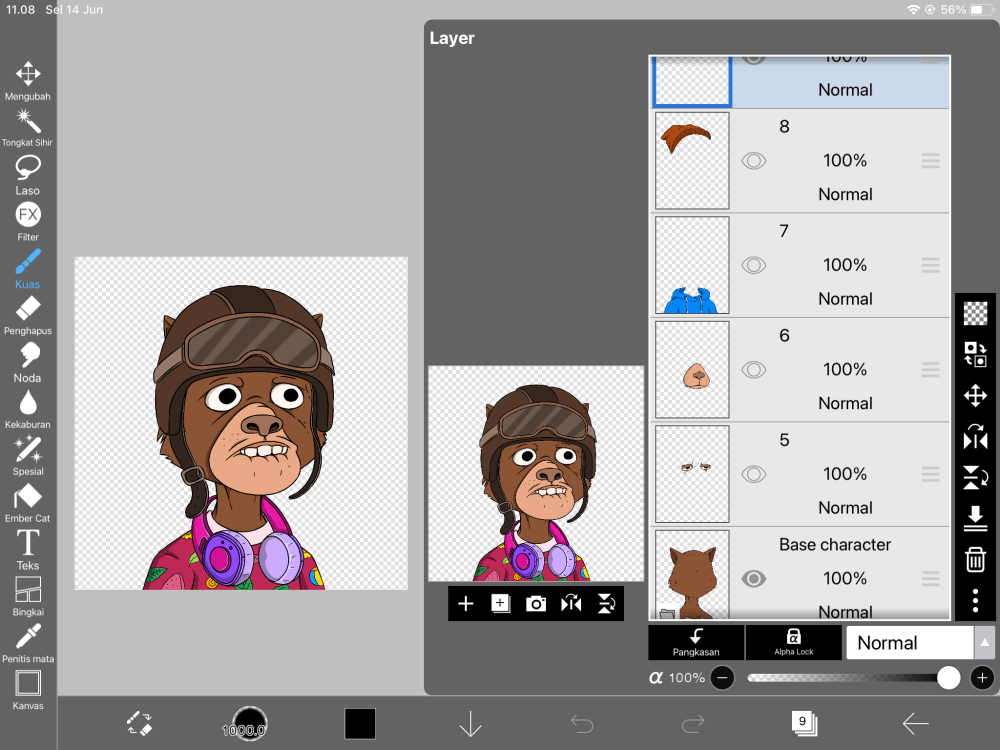This screenshot has height=750, width=1000.
Task: Click the layer swap icon in right strip
Action: point(975,354)
